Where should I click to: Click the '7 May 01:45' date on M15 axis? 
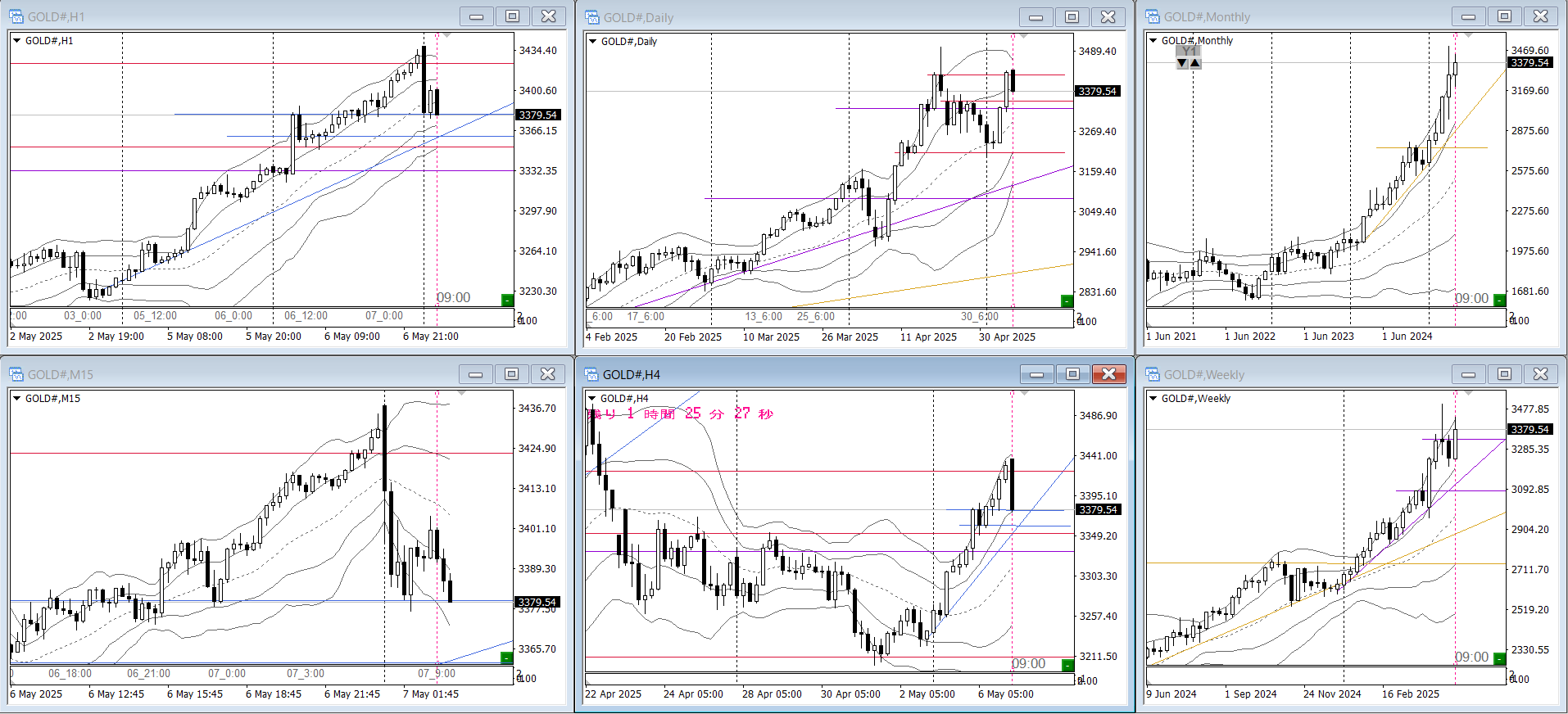(431, 694)
